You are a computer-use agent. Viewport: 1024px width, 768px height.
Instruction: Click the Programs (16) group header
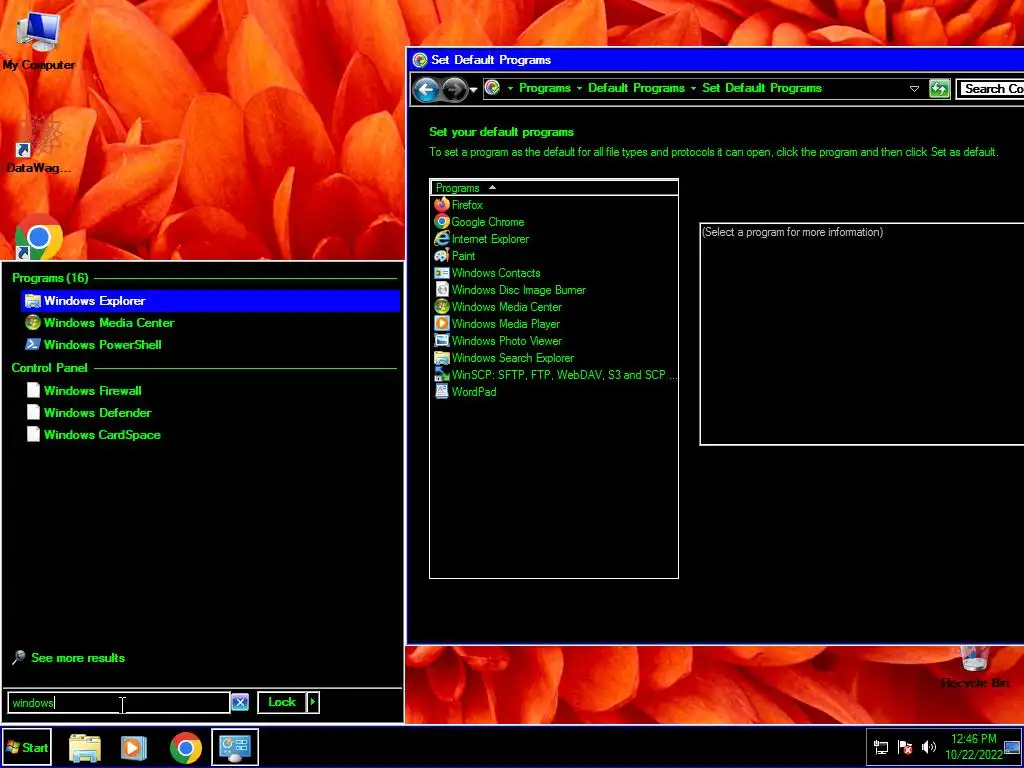coord(50,278)
